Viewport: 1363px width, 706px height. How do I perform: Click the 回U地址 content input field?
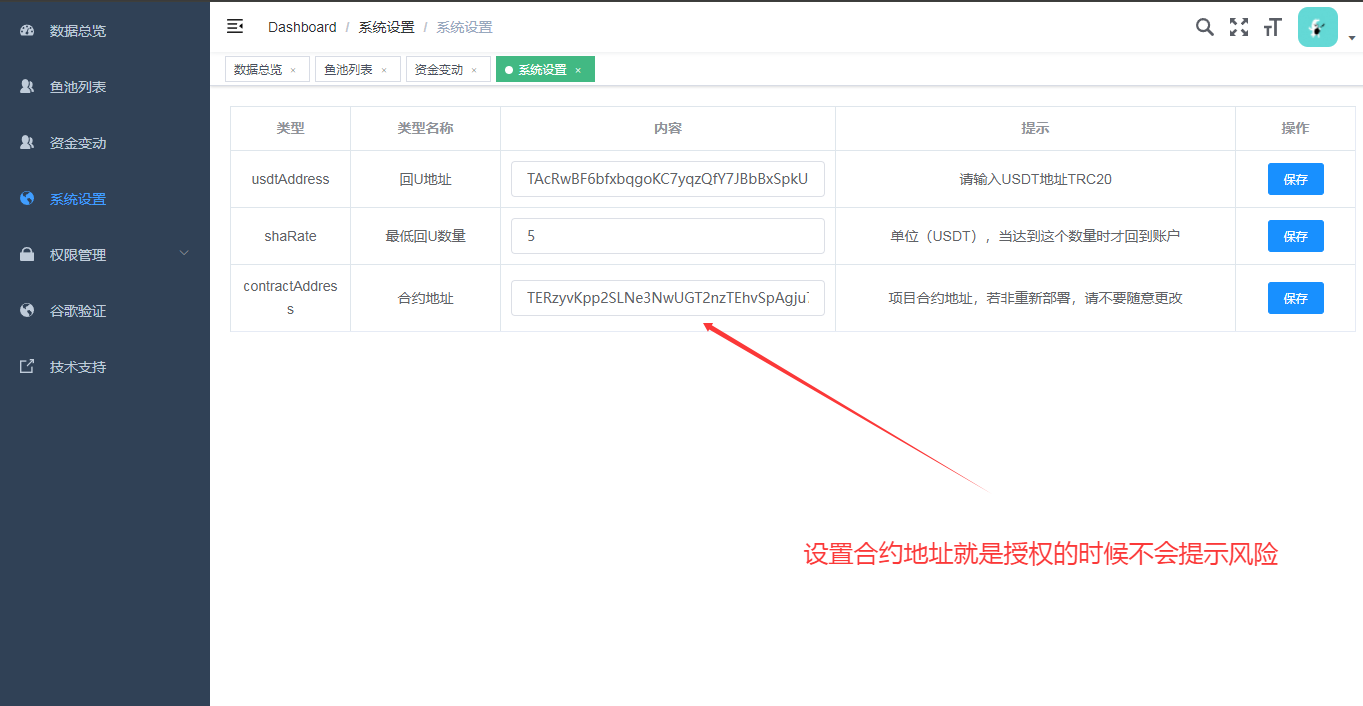pos(667,178)
